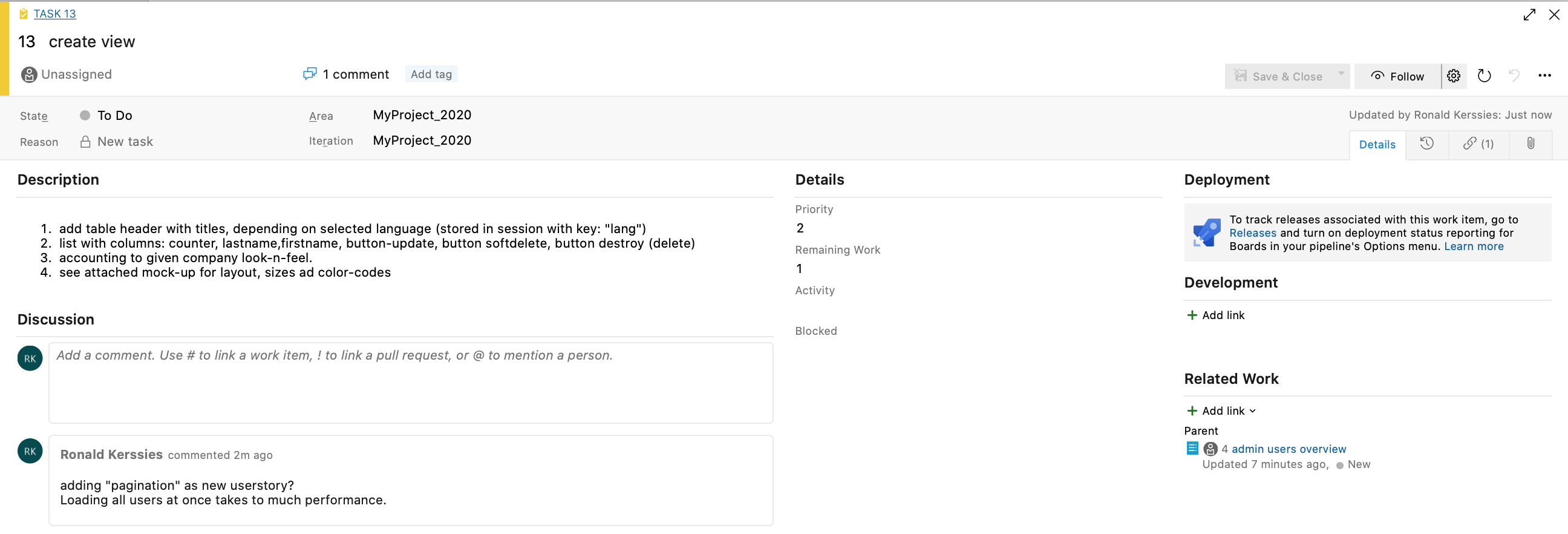Click the State label

[33, 116]
